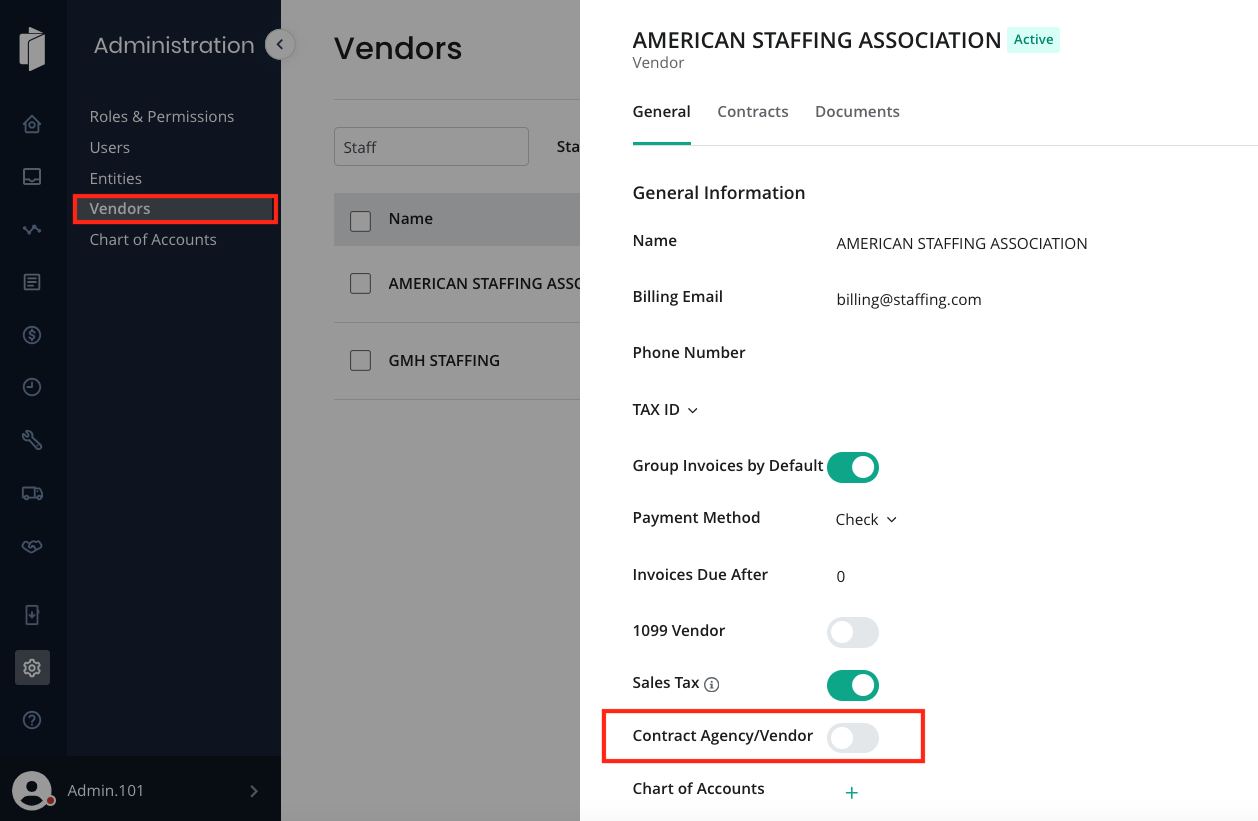Open the document list icon

[32, 282]
